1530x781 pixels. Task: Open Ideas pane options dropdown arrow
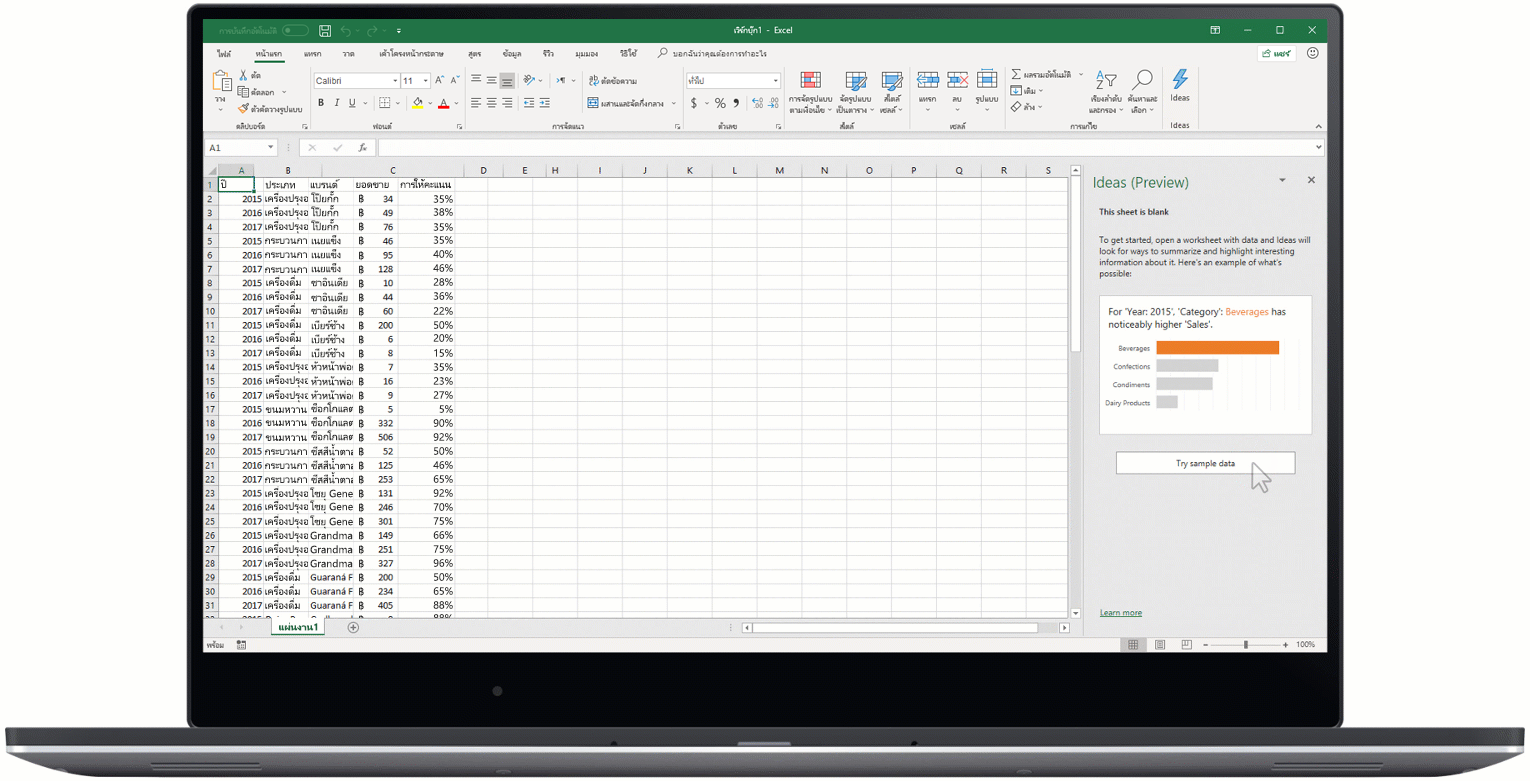click(1283, 180)
